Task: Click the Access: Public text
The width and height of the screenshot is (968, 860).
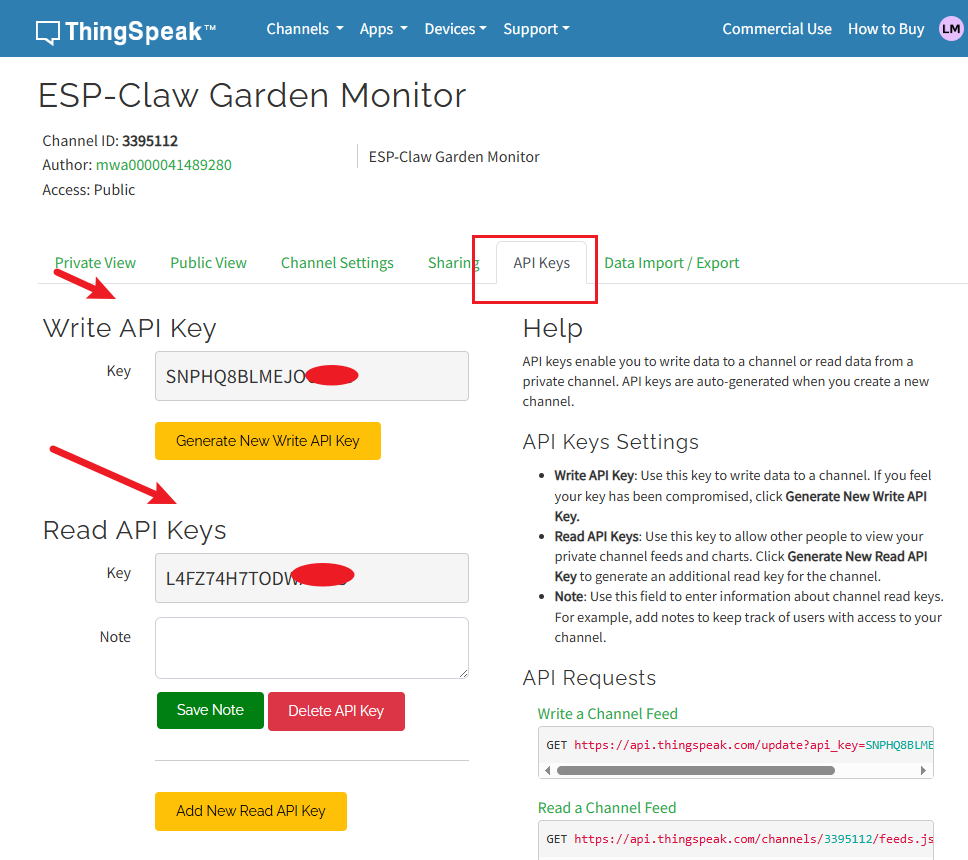Action: tap(88, 190)
